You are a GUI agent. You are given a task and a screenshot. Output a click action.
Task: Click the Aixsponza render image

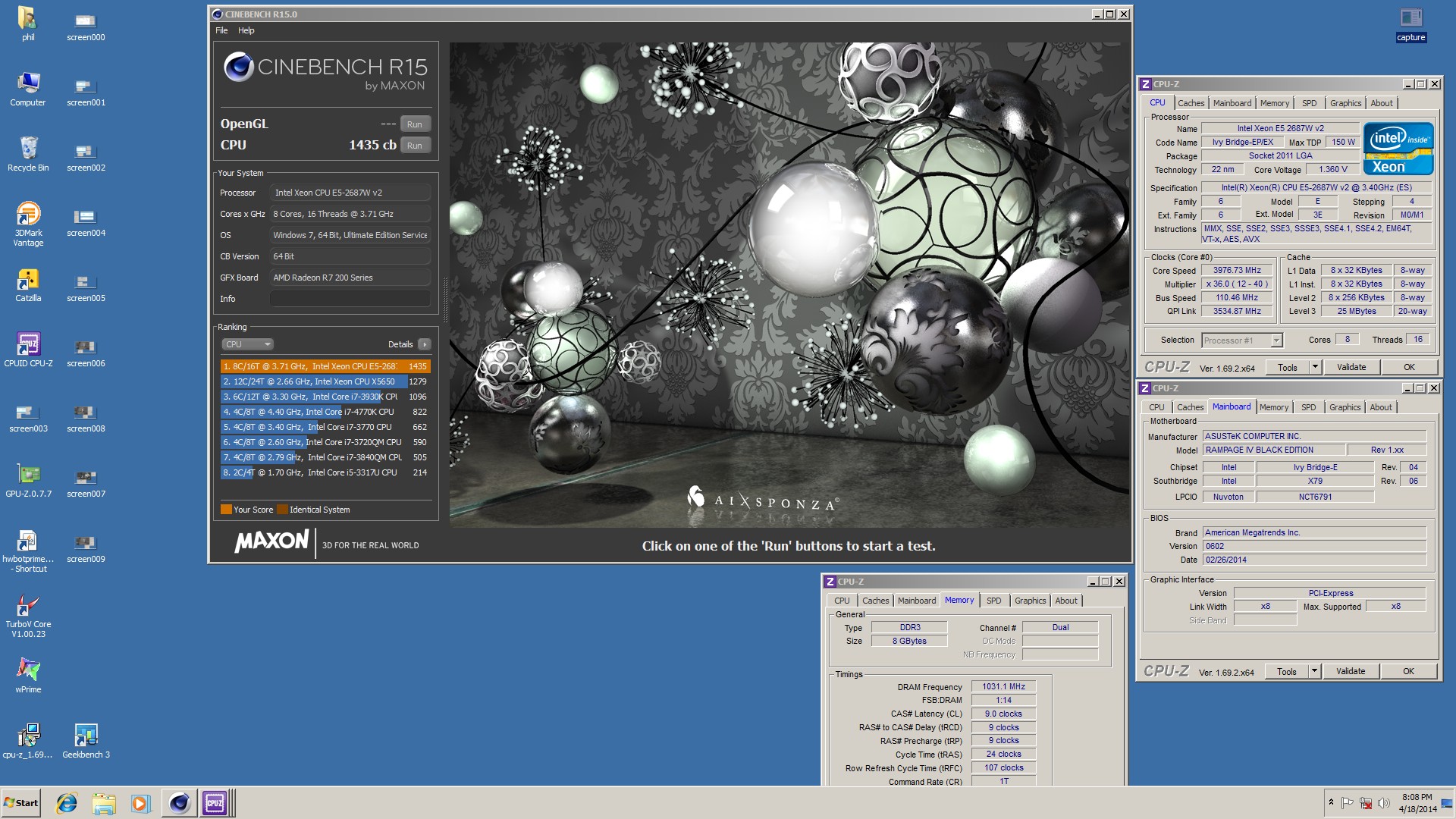[x=789, y=284]
